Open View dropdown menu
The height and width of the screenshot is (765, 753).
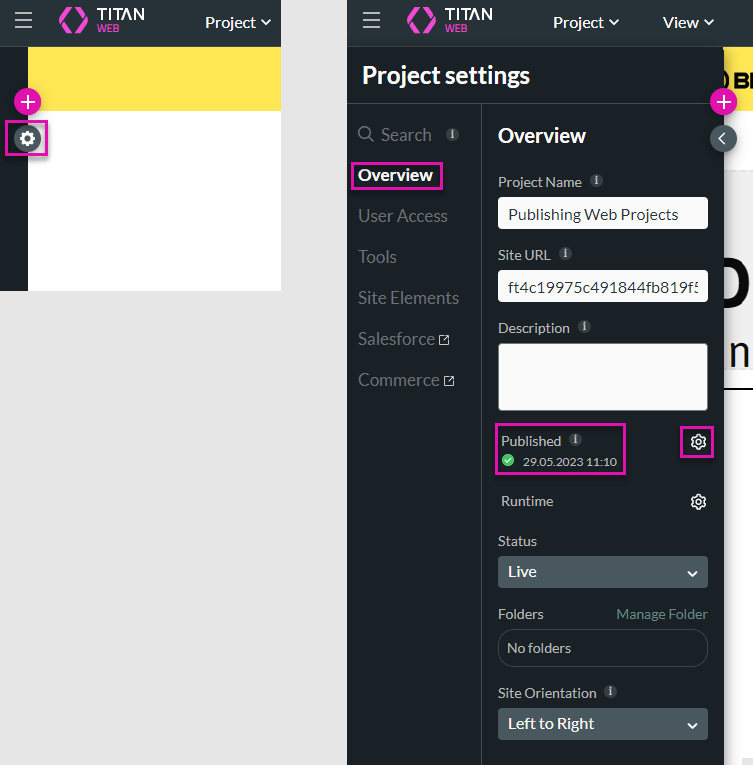click(x=688, y=22)
